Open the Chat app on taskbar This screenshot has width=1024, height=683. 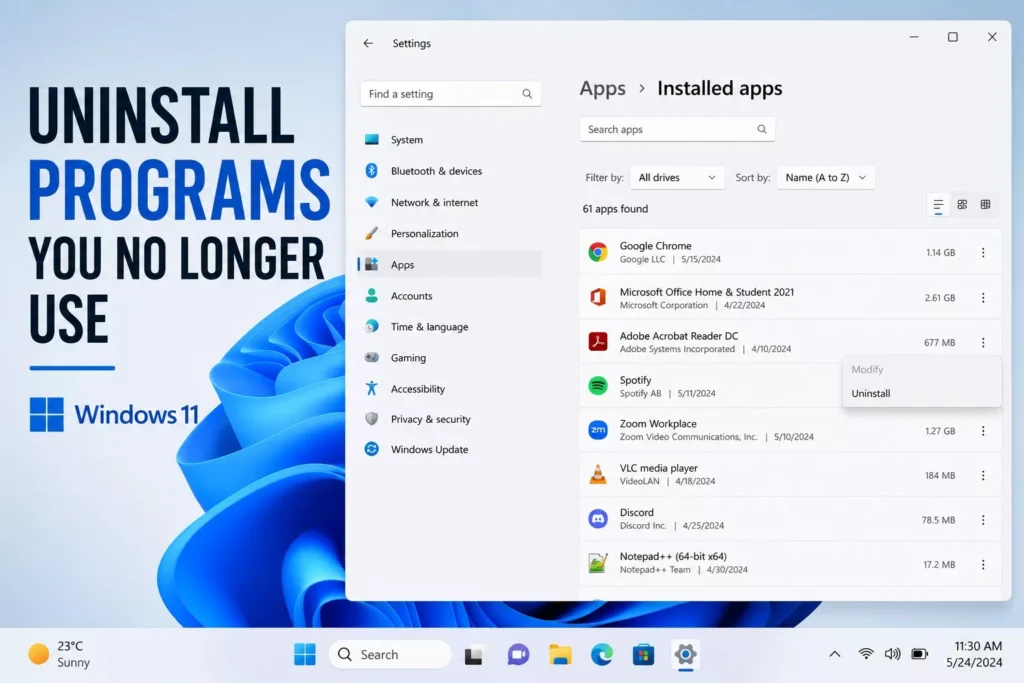pyautogui.click(x=518, y=654)
